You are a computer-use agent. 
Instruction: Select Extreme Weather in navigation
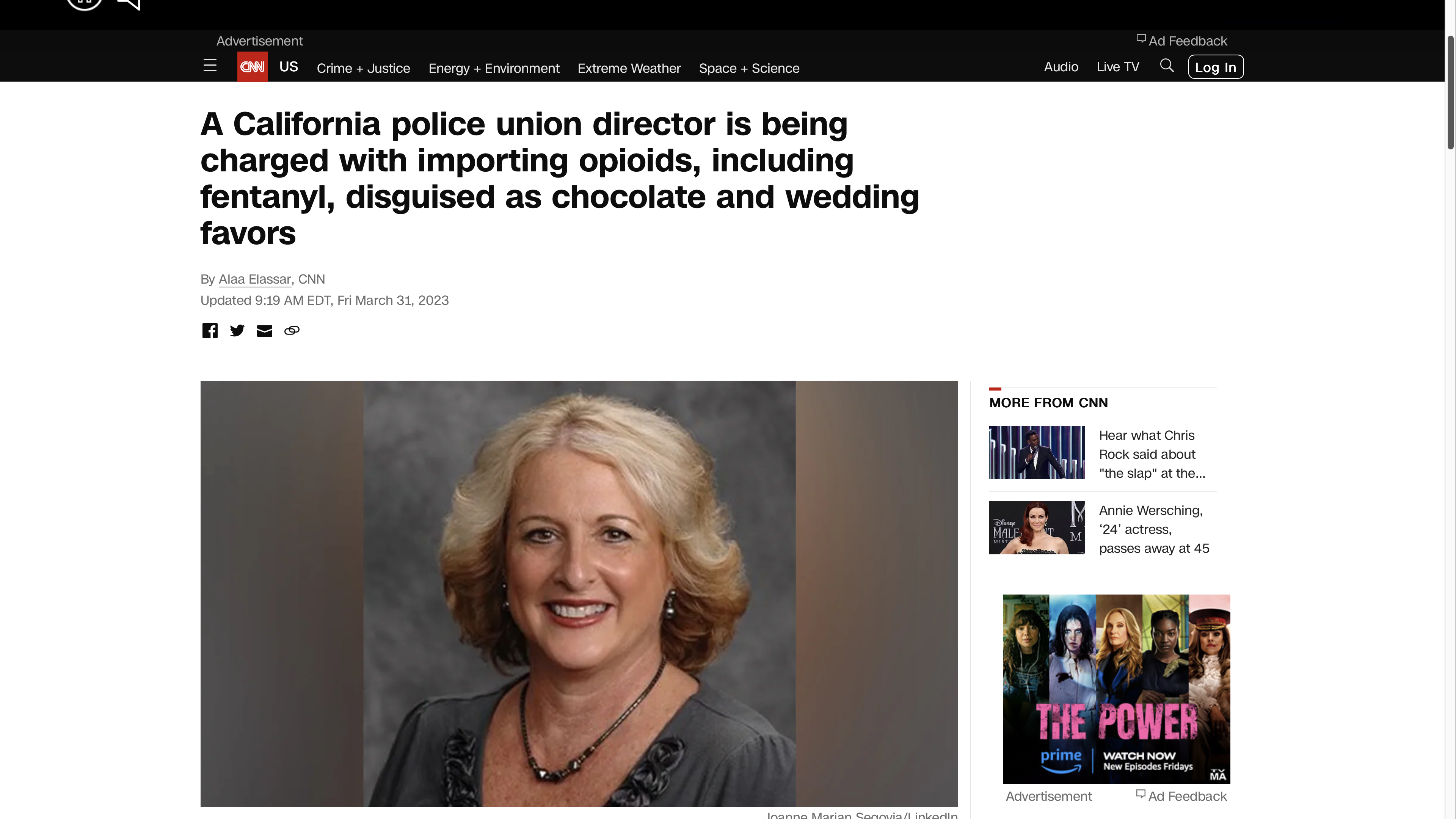(x=629, y=68)
